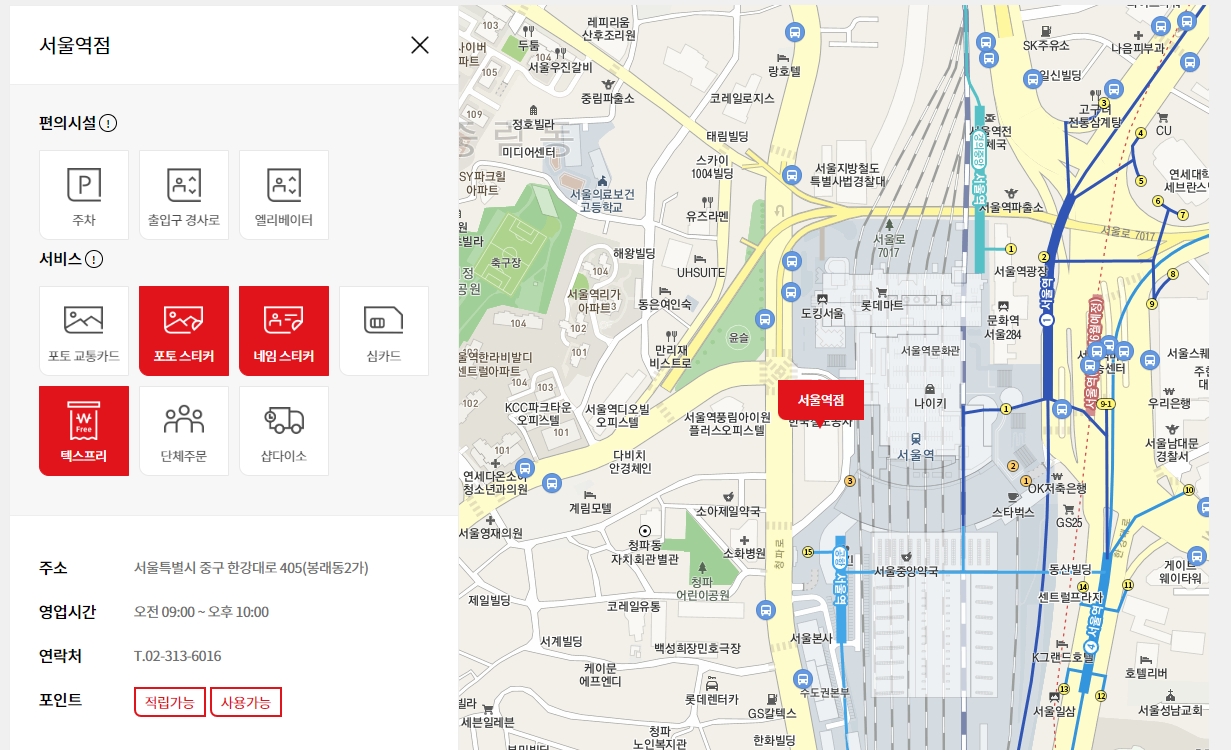1231x750 pixels.
Task: Click the 백성희장민호극장 theater label
Action: (697, 649)
